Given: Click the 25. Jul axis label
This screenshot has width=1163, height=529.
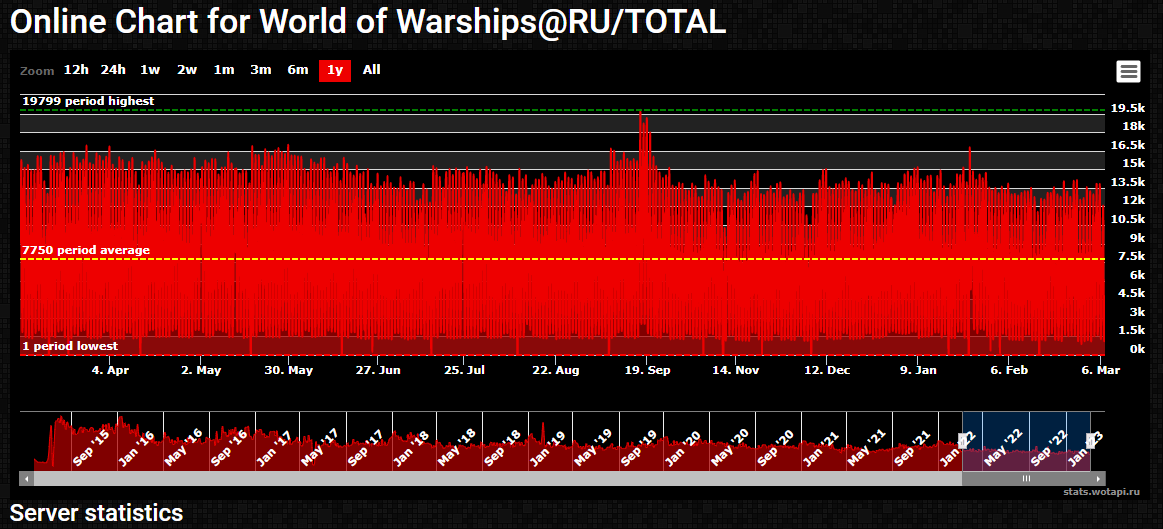Looking at the screenshot, I should 464,369.
